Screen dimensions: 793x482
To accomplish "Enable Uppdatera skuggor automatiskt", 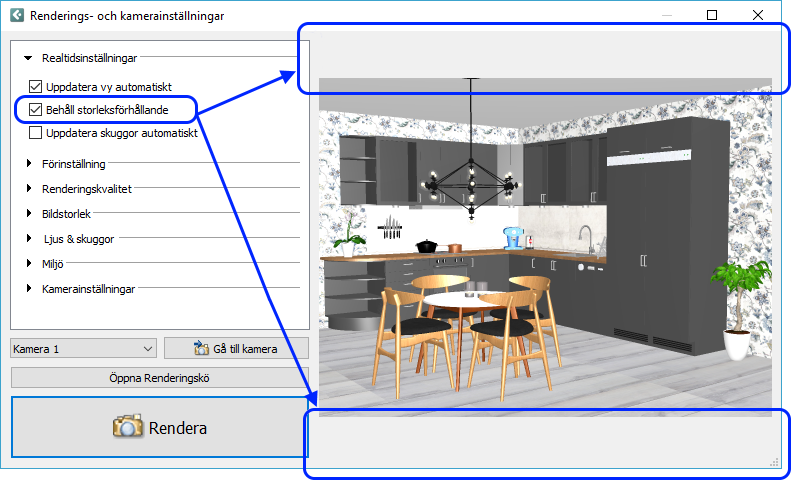I will tap(37, 132).
